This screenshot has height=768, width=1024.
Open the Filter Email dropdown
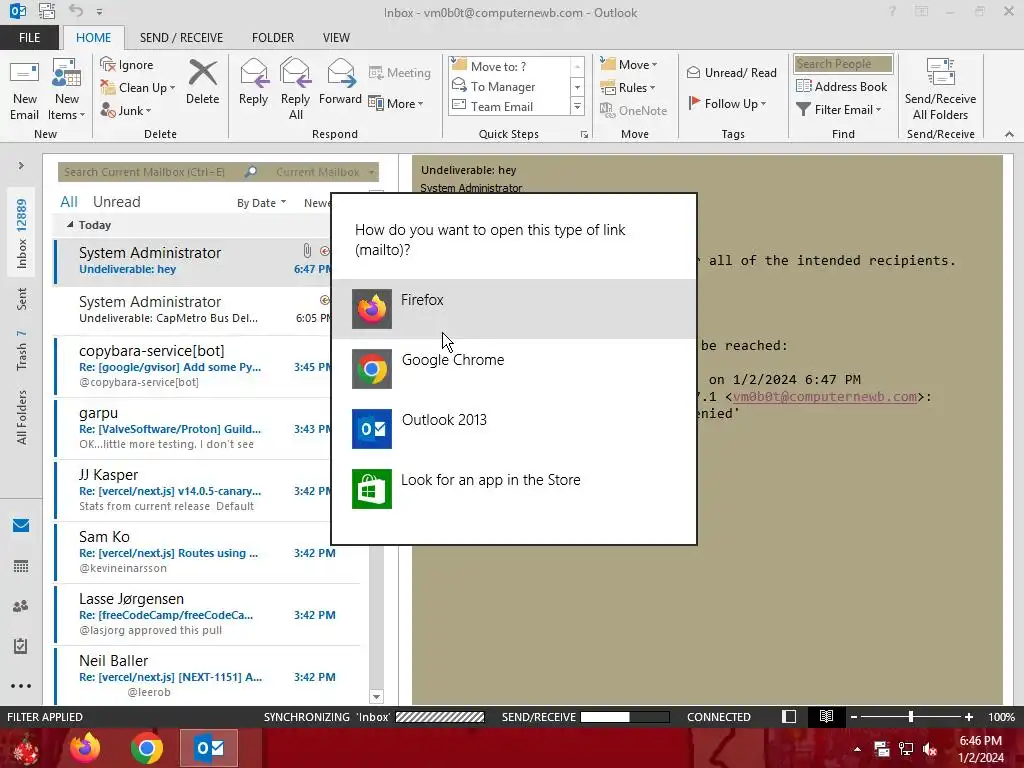[839, 110]
